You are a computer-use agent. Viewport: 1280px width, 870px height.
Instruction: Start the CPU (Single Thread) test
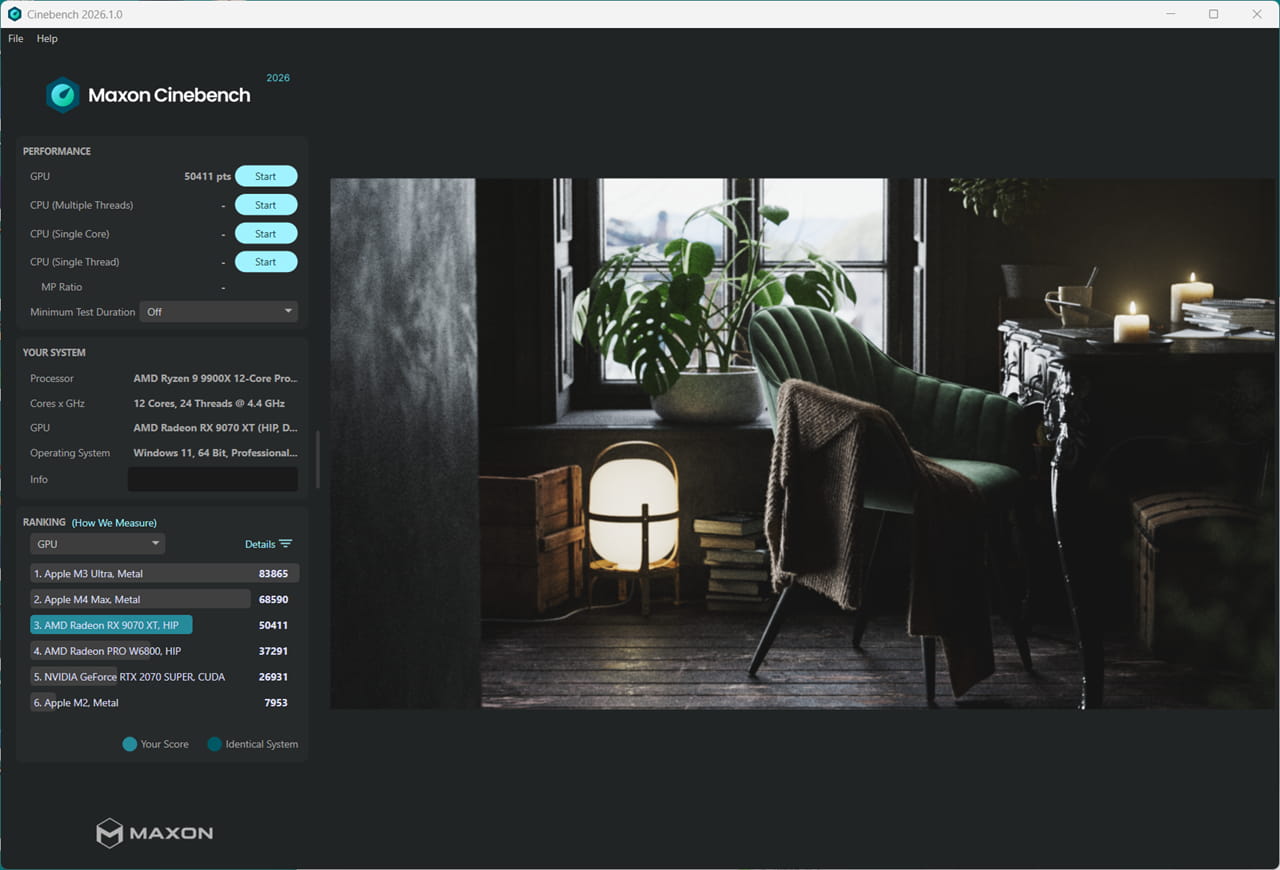click(266, 262)
